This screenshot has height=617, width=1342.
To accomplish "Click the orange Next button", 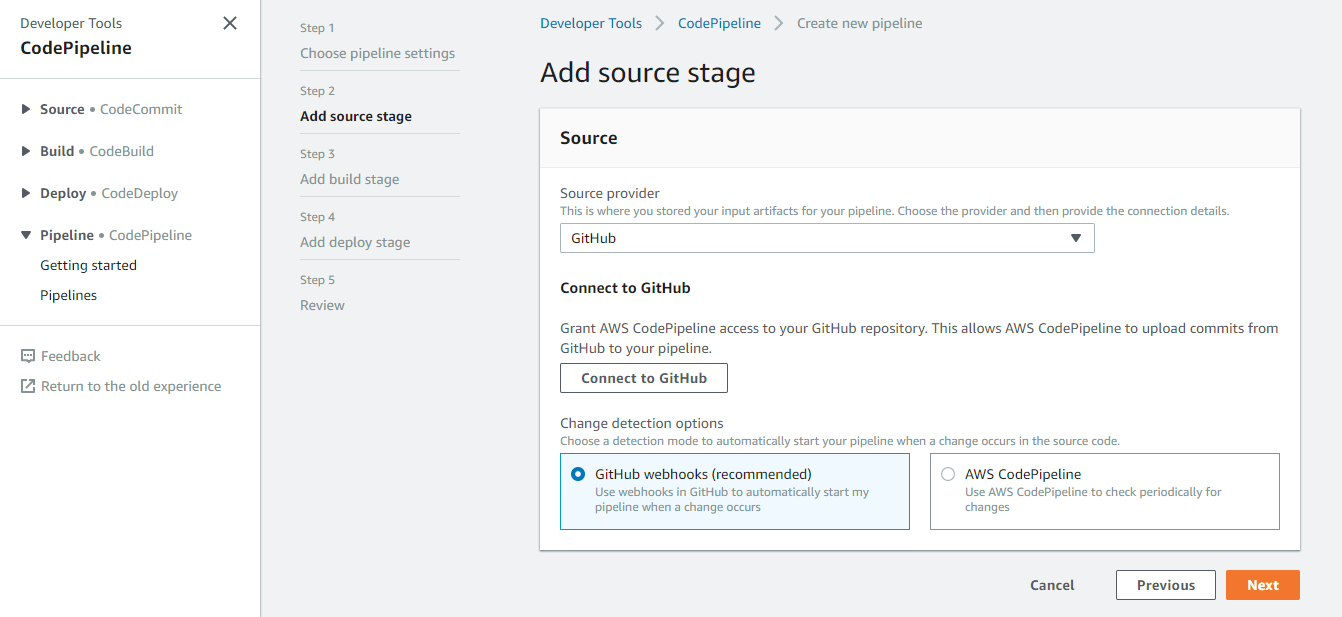I will coord(1262,585).
